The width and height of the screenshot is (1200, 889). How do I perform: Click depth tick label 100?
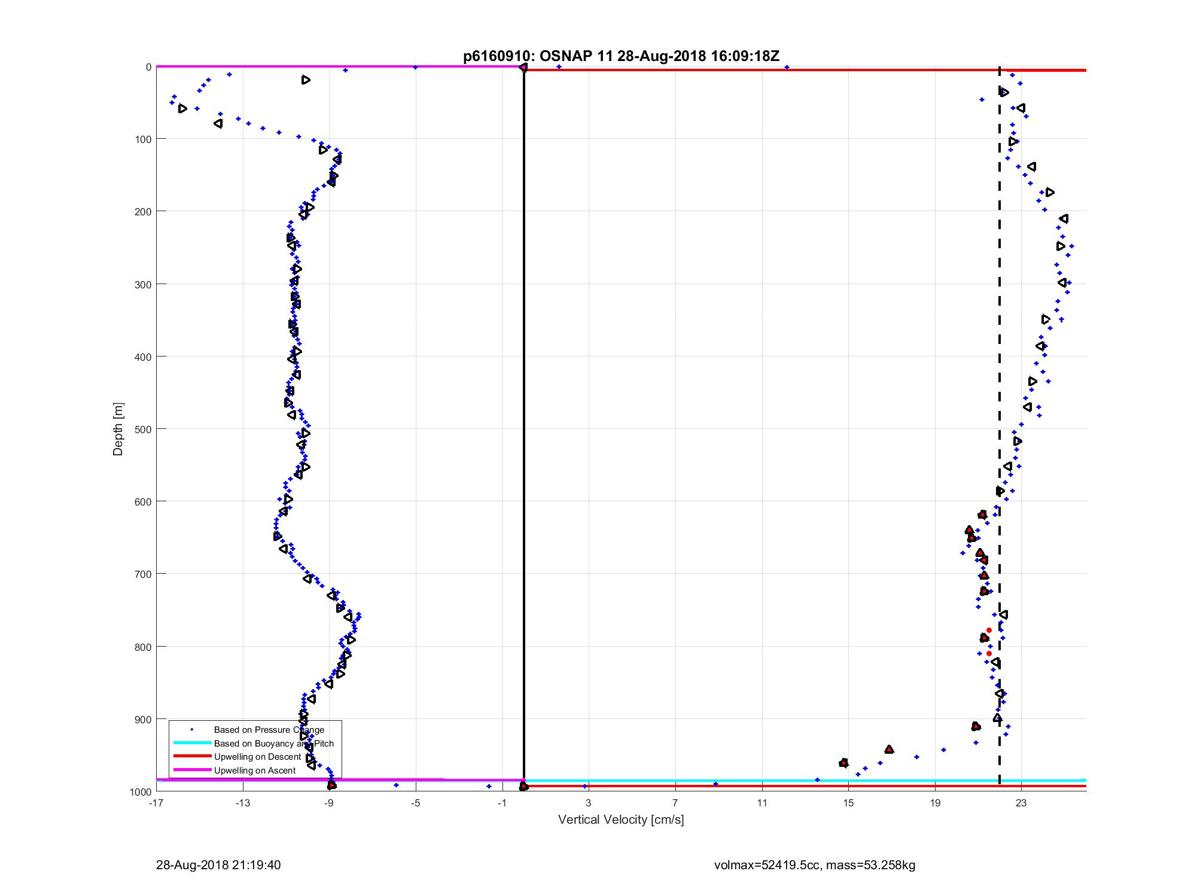click(x=142, y=139)
